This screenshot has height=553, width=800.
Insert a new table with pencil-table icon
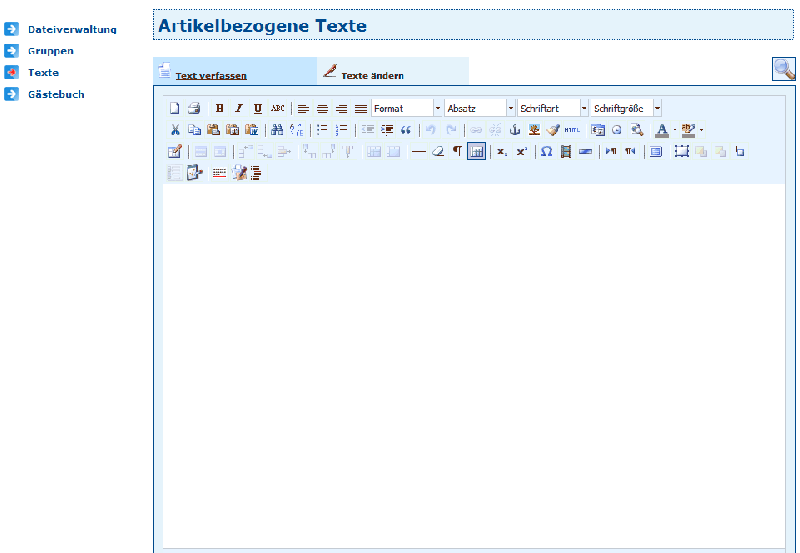click(175, 152)
